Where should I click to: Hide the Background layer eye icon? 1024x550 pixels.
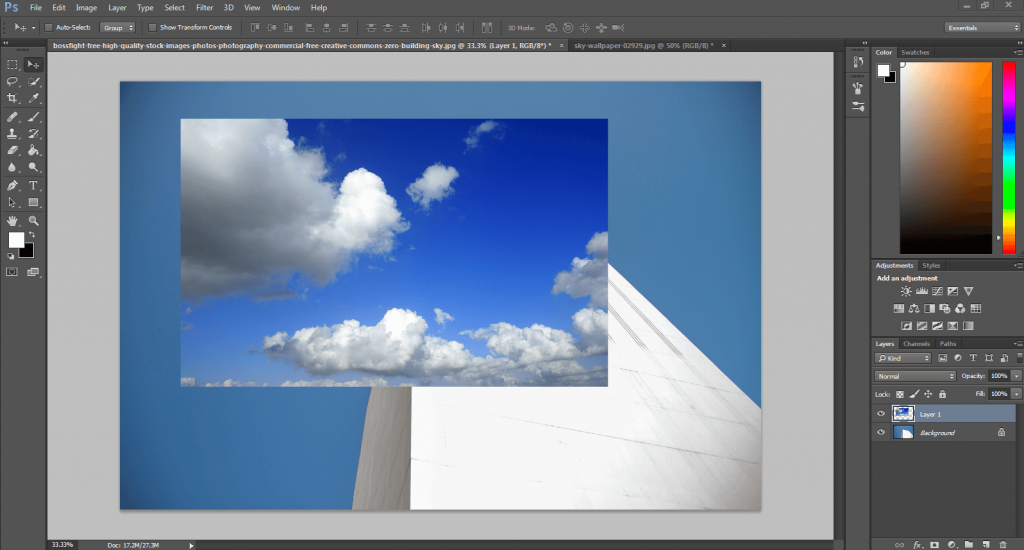(880, 432)
